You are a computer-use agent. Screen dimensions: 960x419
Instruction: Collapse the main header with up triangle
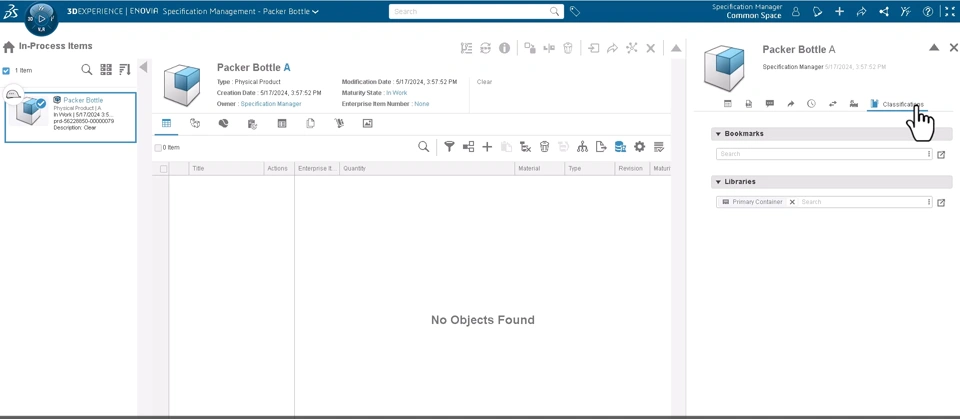click(x=676, y=48)
